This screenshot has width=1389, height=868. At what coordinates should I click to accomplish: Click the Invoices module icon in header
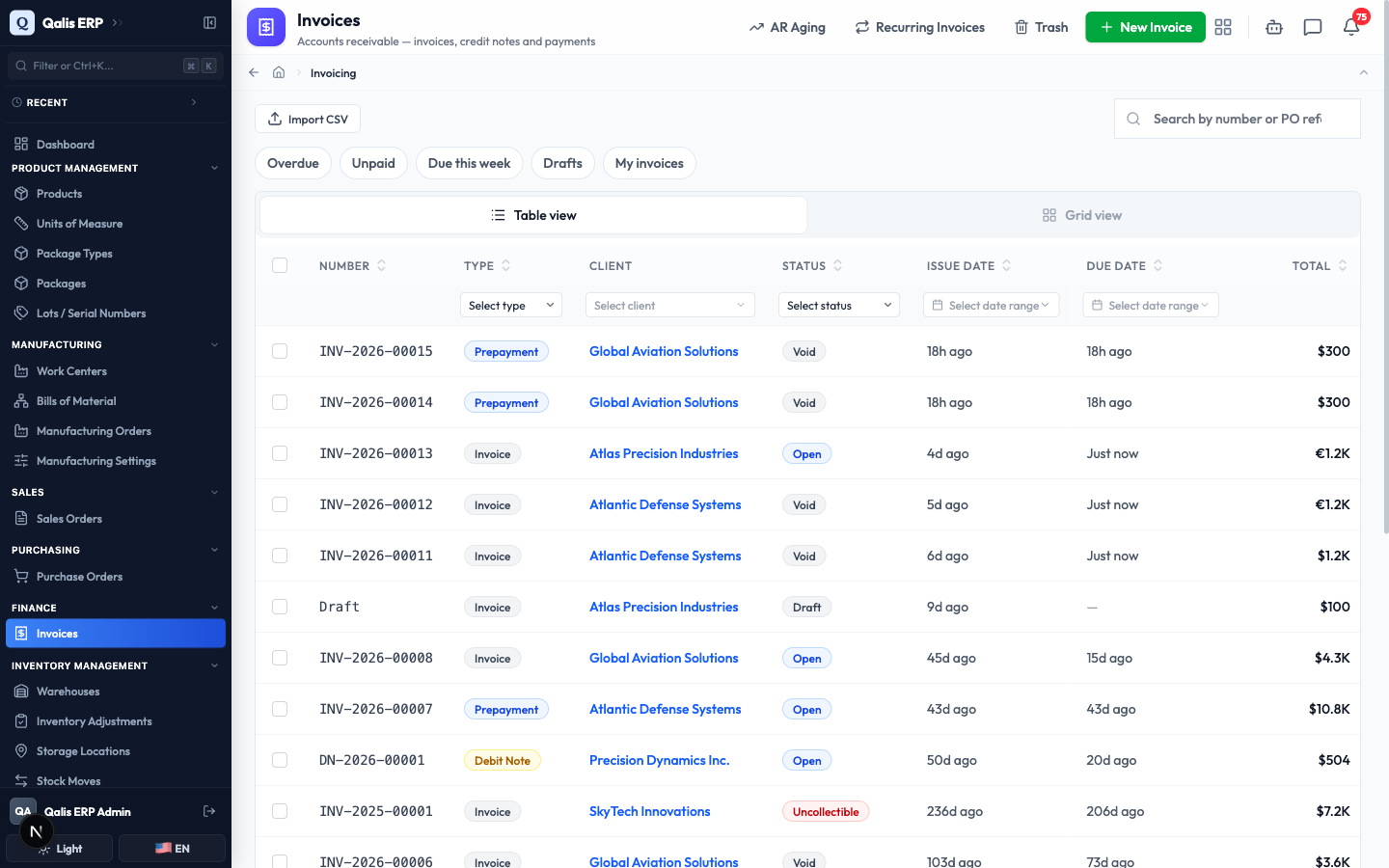click(x=266, y=27)
